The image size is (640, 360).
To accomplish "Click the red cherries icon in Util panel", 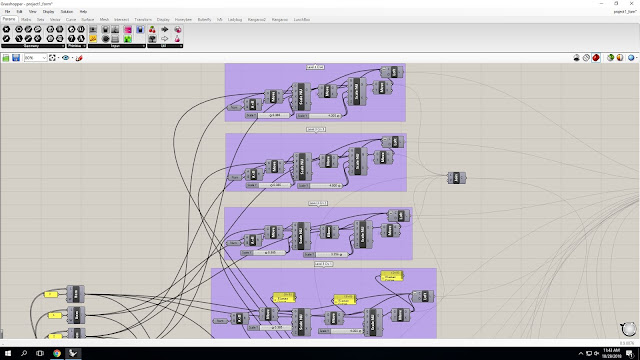I will (x=152, y=29).
